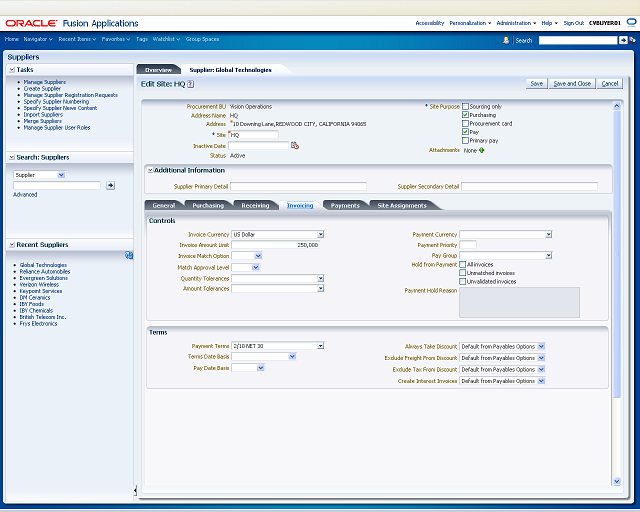Collapse the Recent Suppliers panel
640x512 pixels.
pyautogui.click(x=12, y=245)
